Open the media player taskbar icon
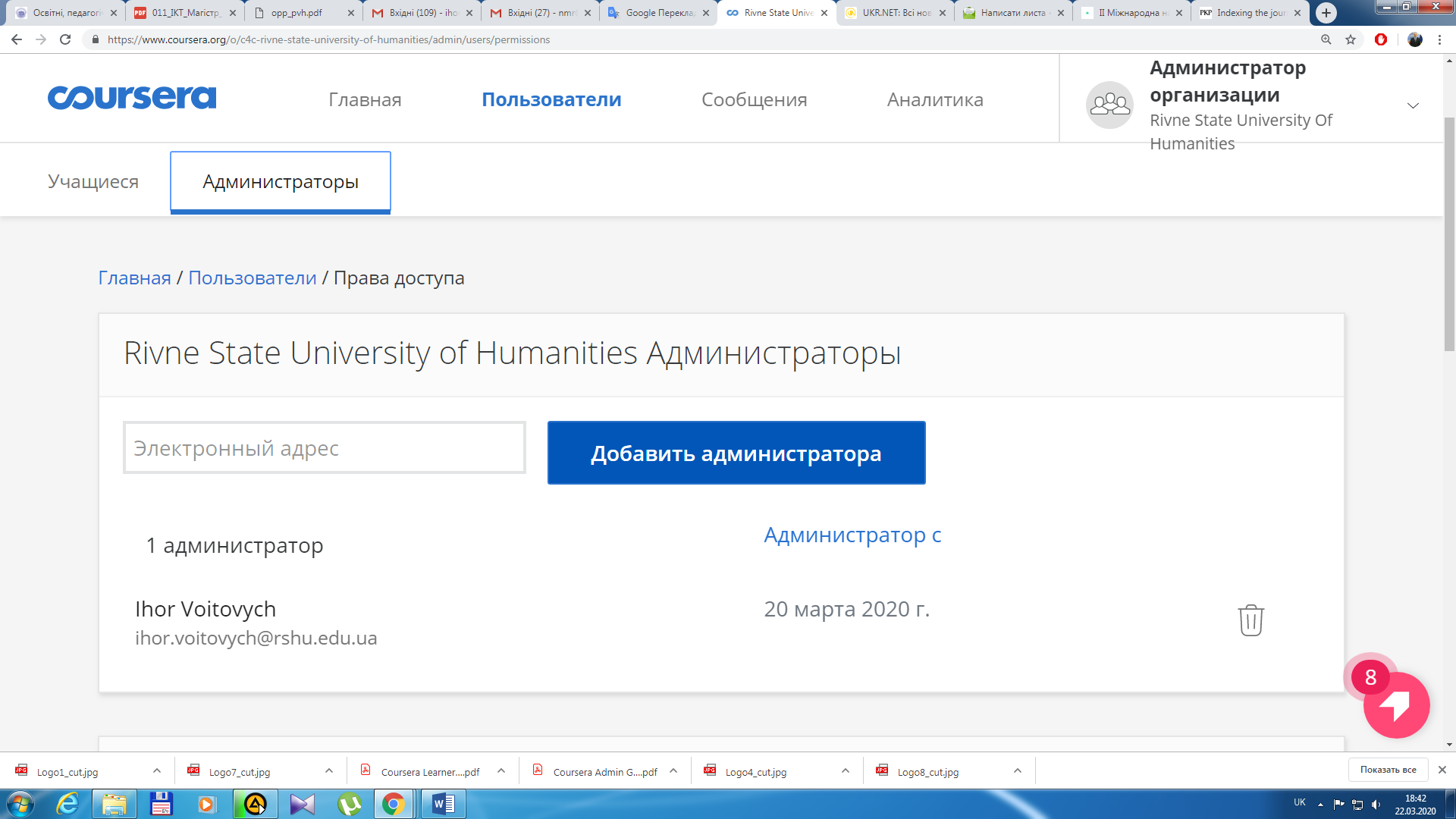 point(206,804)
